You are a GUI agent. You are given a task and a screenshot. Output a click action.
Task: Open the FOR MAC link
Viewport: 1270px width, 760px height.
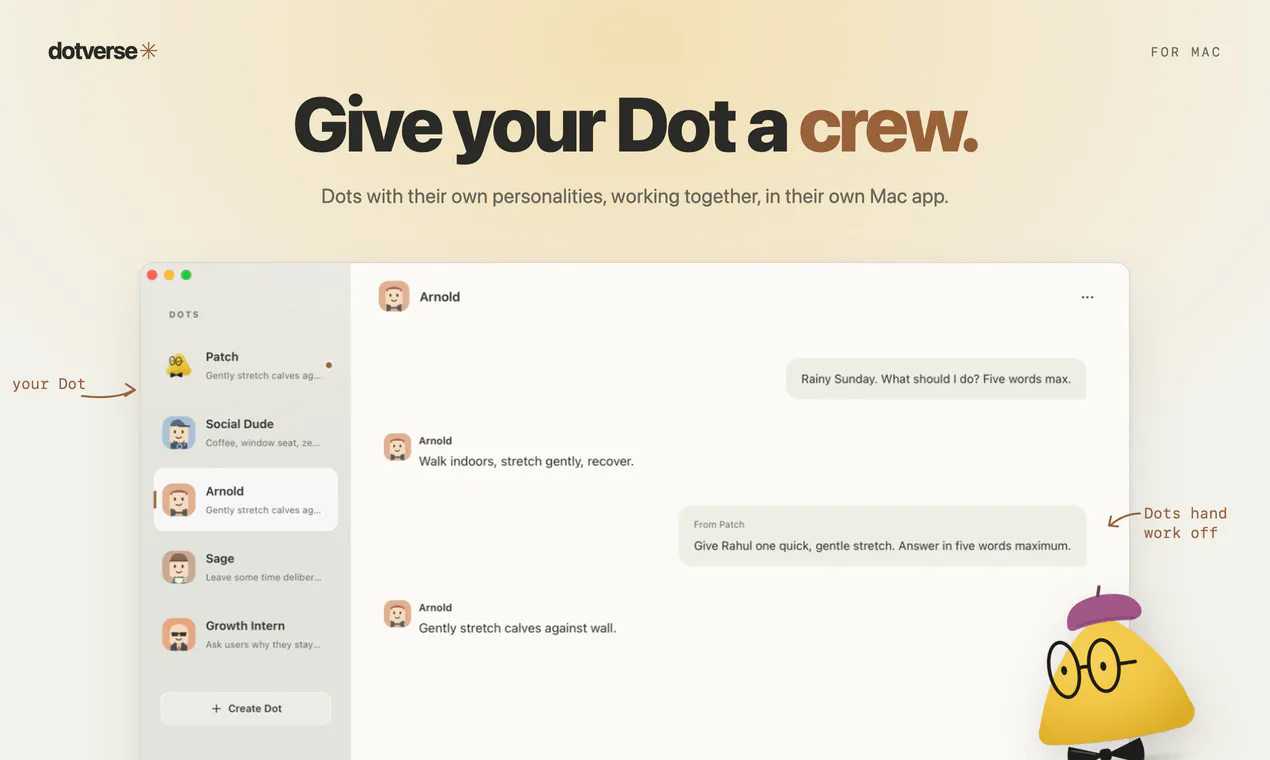click(1186, 52)
